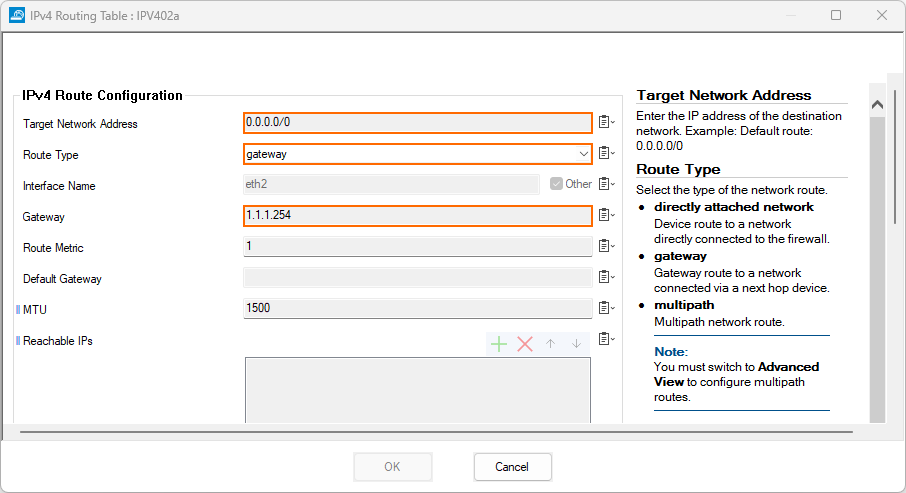Screen dimensions: 906x493
Task: Click the MTU value field
Action: point(417,308)
